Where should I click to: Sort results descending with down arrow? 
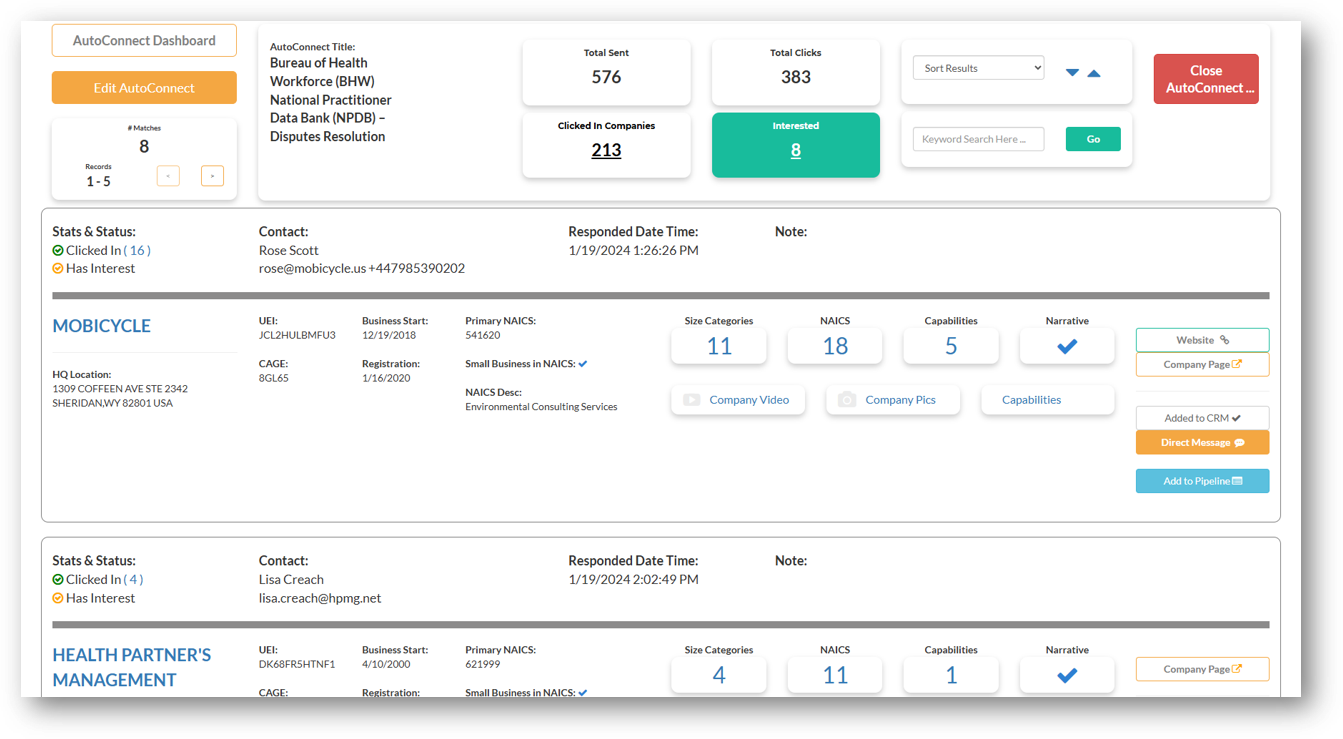pos(1072,73)
